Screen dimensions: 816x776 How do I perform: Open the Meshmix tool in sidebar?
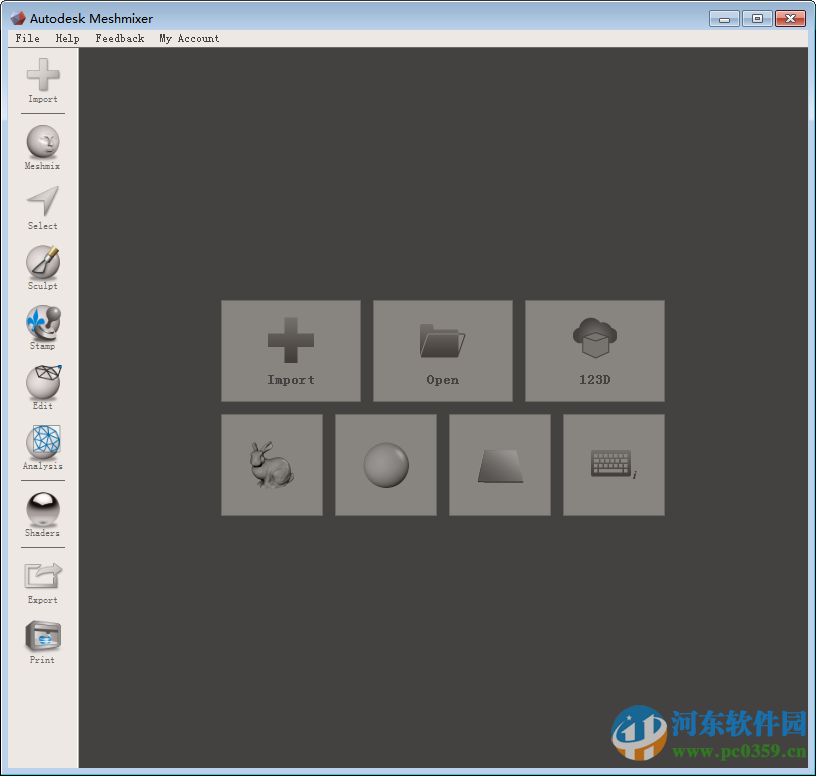click(x=43, y=147)
